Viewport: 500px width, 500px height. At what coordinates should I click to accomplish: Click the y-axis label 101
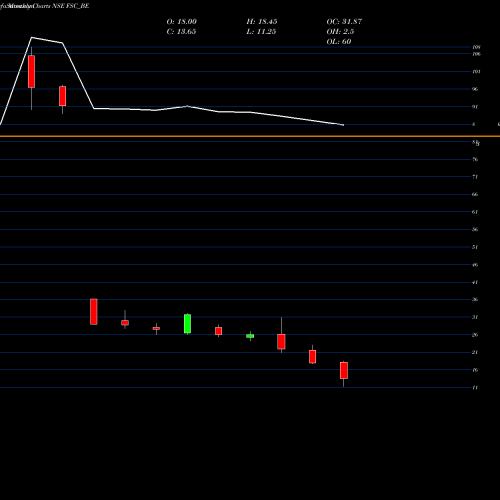477,72
